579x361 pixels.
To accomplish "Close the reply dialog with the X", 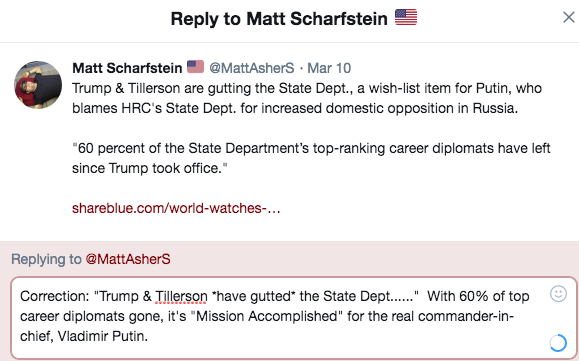I will (x=569, y=17).
